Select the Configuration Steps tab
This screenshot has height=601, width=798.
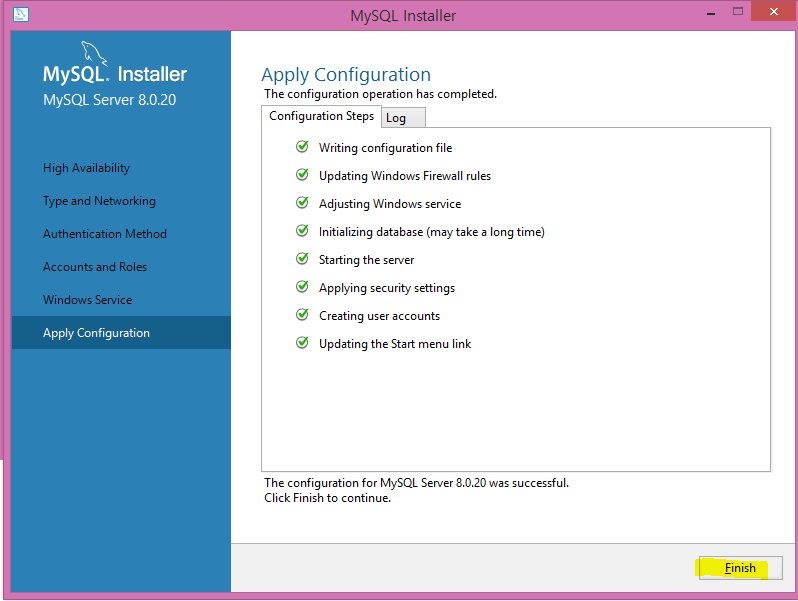tap(322, 116)
